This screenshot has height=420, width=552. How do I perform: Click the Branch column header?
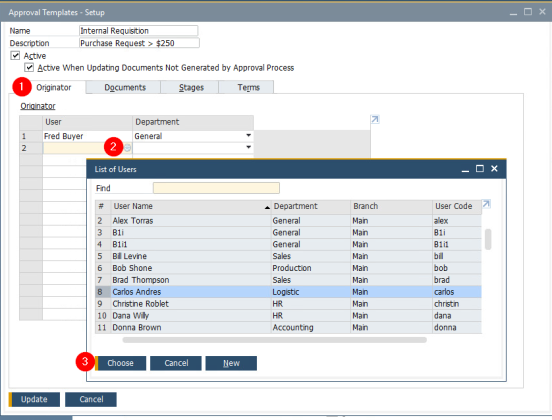pyautogui.click(x=391, y=206)
